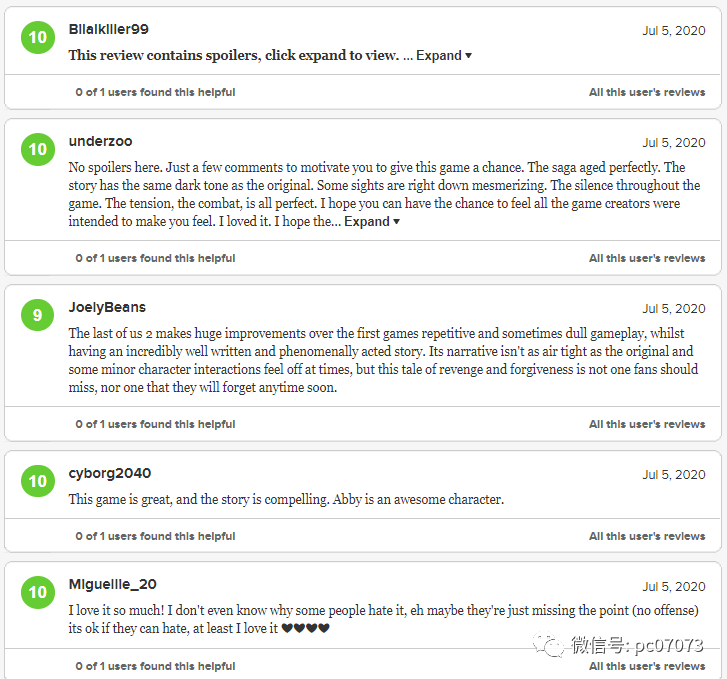Click the Jul 5, 2020 date on JoelyBeans' review

point(673,309)
